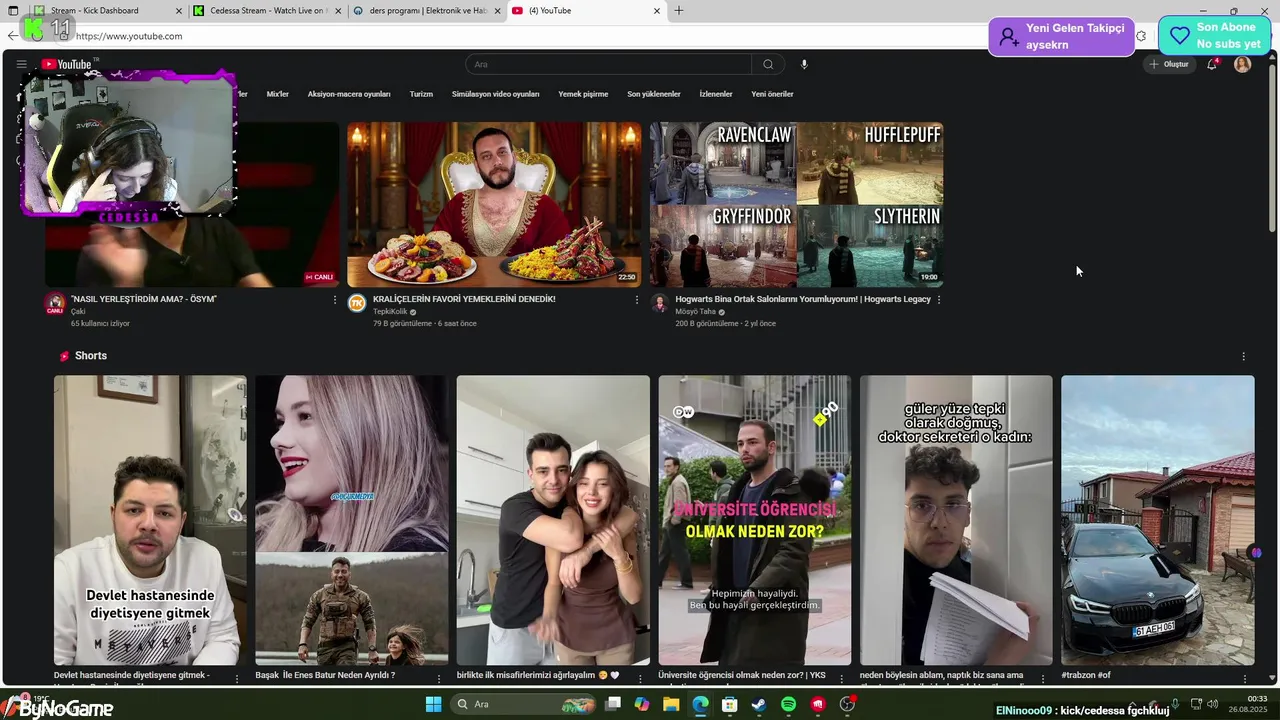Image resolution: width=1280 pixels, height=720 pixels.
Task: Open Hogwarts Bina Ortak Salonlarını video title
Action: click(x=803, y=299)
